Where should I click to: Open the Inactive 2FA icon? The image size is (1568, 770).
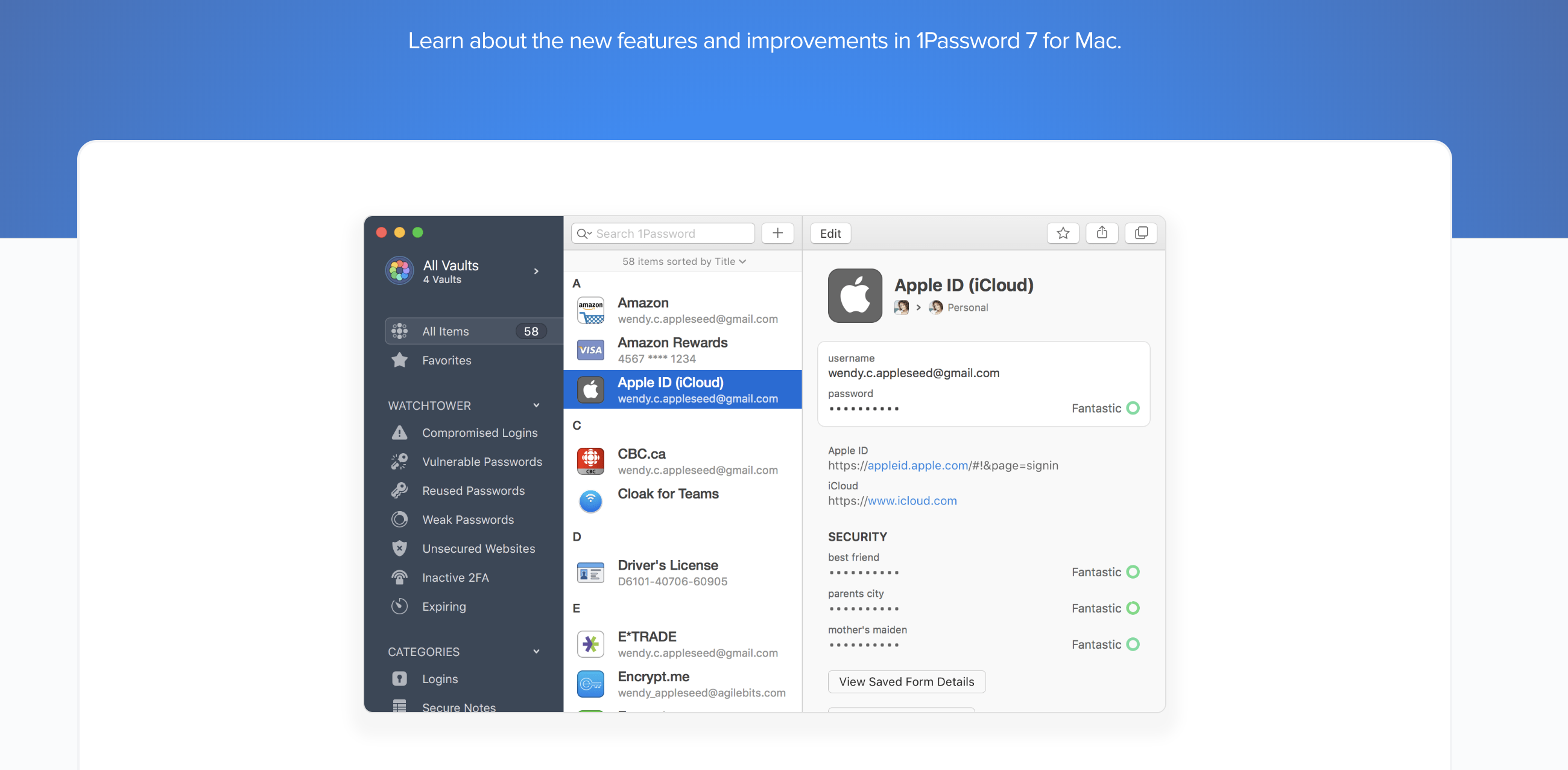(x=399, y=577)
